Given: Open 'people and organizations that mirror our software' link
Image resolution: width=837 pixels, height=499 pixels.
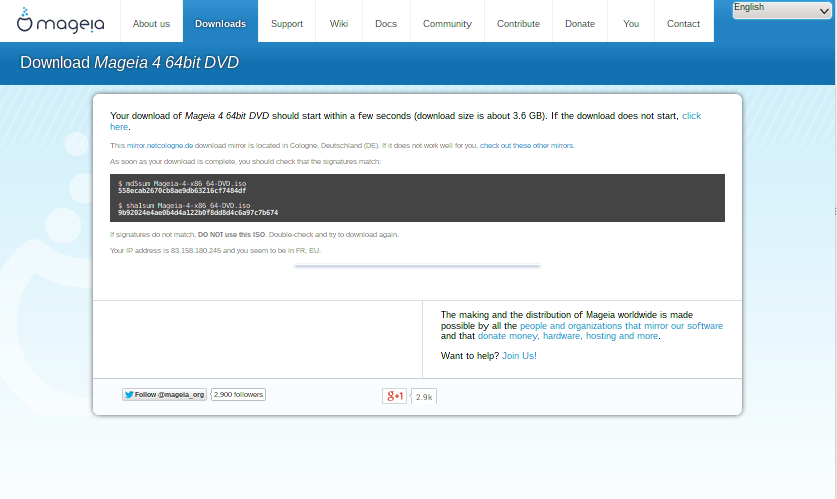Looking at the screenshot, I should click(621, 326).
